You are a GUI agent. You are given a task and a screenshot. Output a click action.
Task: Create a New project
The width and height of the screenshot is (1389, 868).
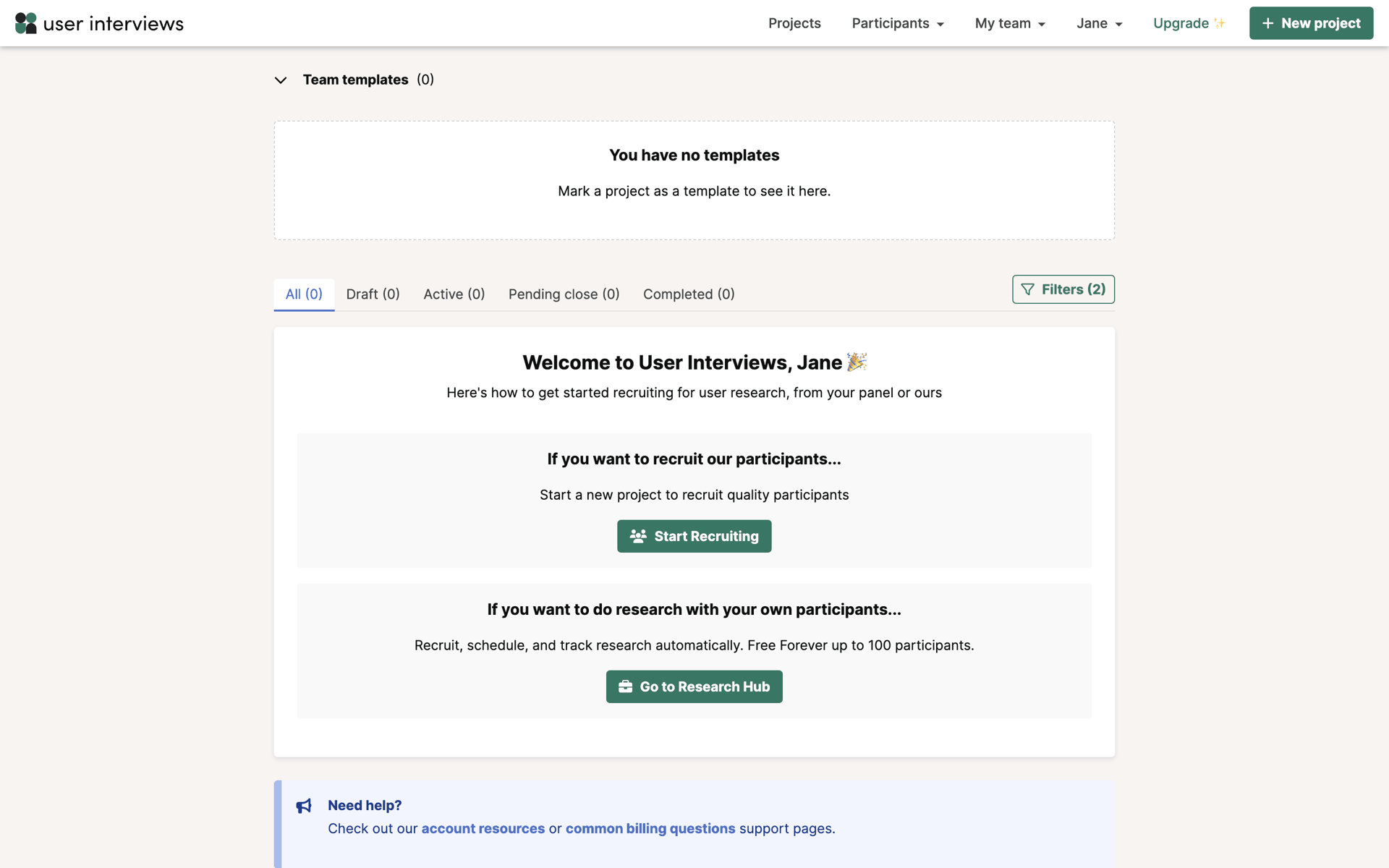(x=1311, y=23)
